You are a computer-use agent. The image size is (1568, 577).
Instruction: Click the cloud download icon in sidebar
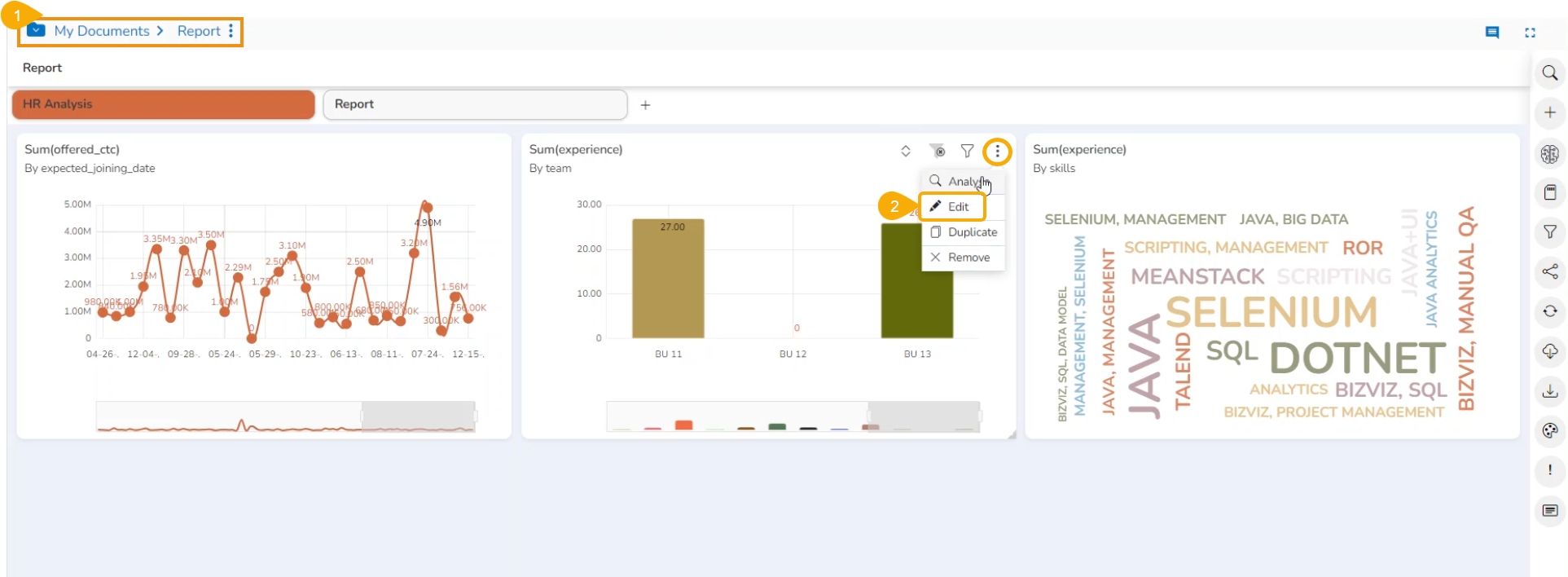tap(1549, 351)
